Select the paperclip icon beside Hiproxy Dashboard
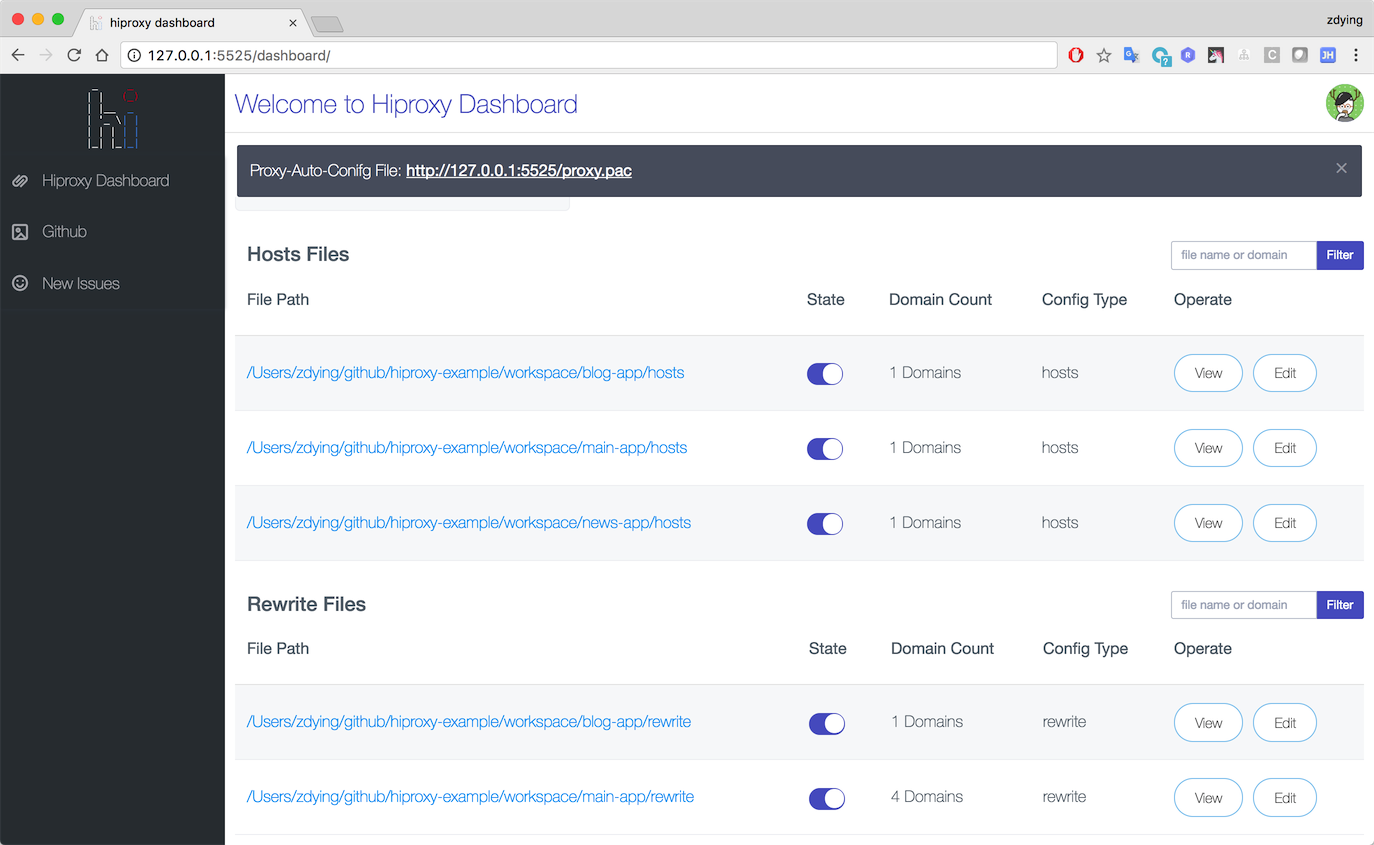 point(20,180)
